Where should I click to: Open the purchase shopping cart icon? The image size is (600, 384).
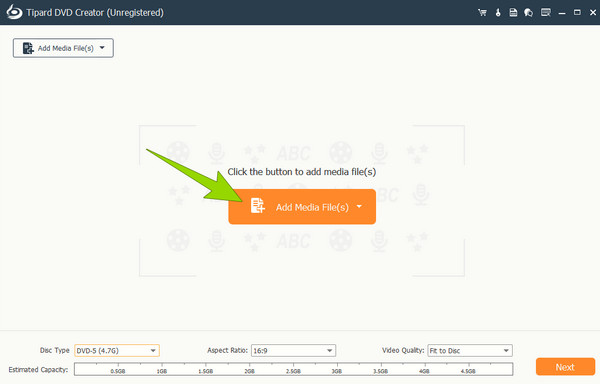(482, 13)
